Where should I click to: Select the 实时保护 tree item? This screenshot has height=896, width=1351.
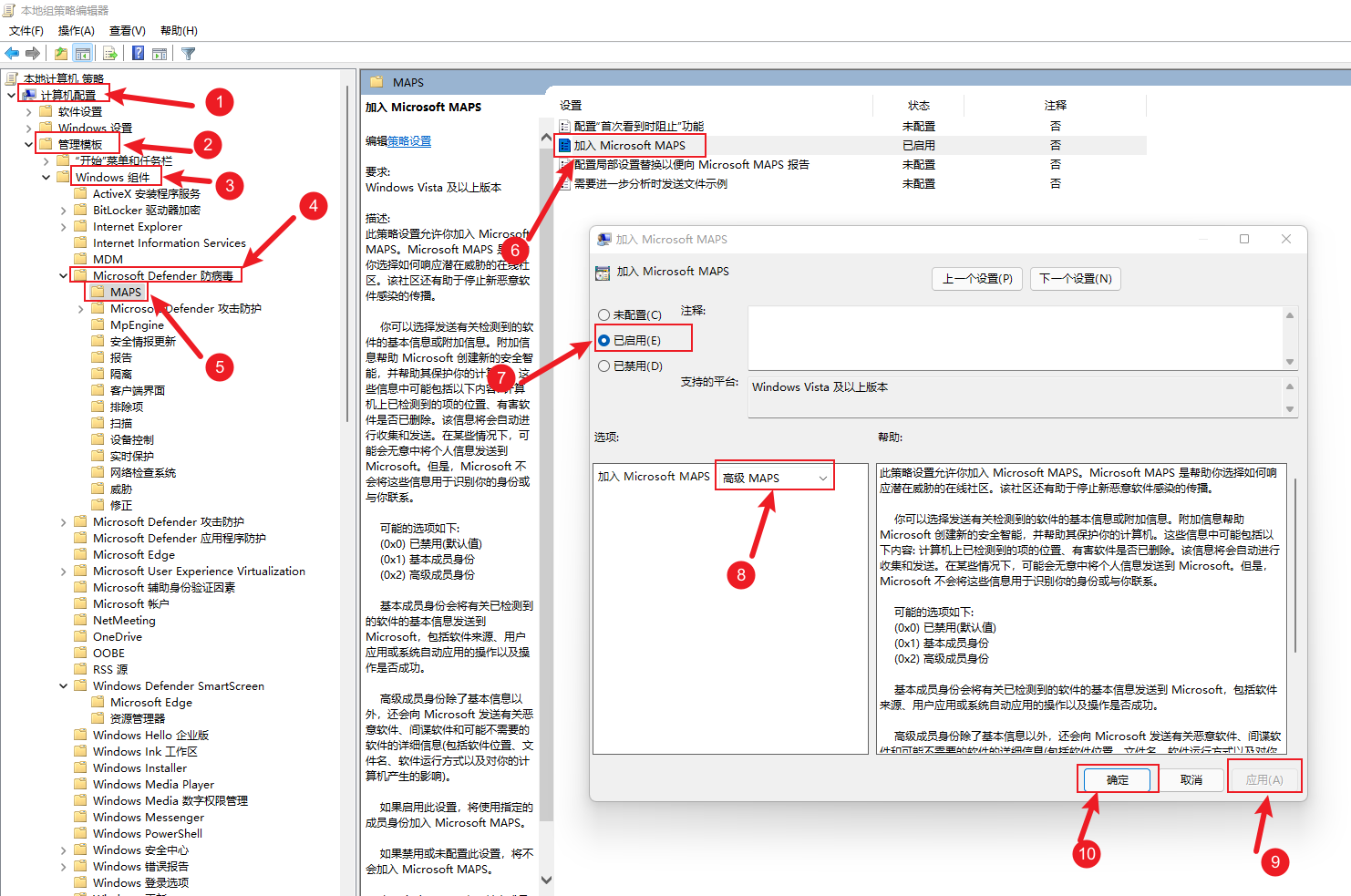[132, 456]
